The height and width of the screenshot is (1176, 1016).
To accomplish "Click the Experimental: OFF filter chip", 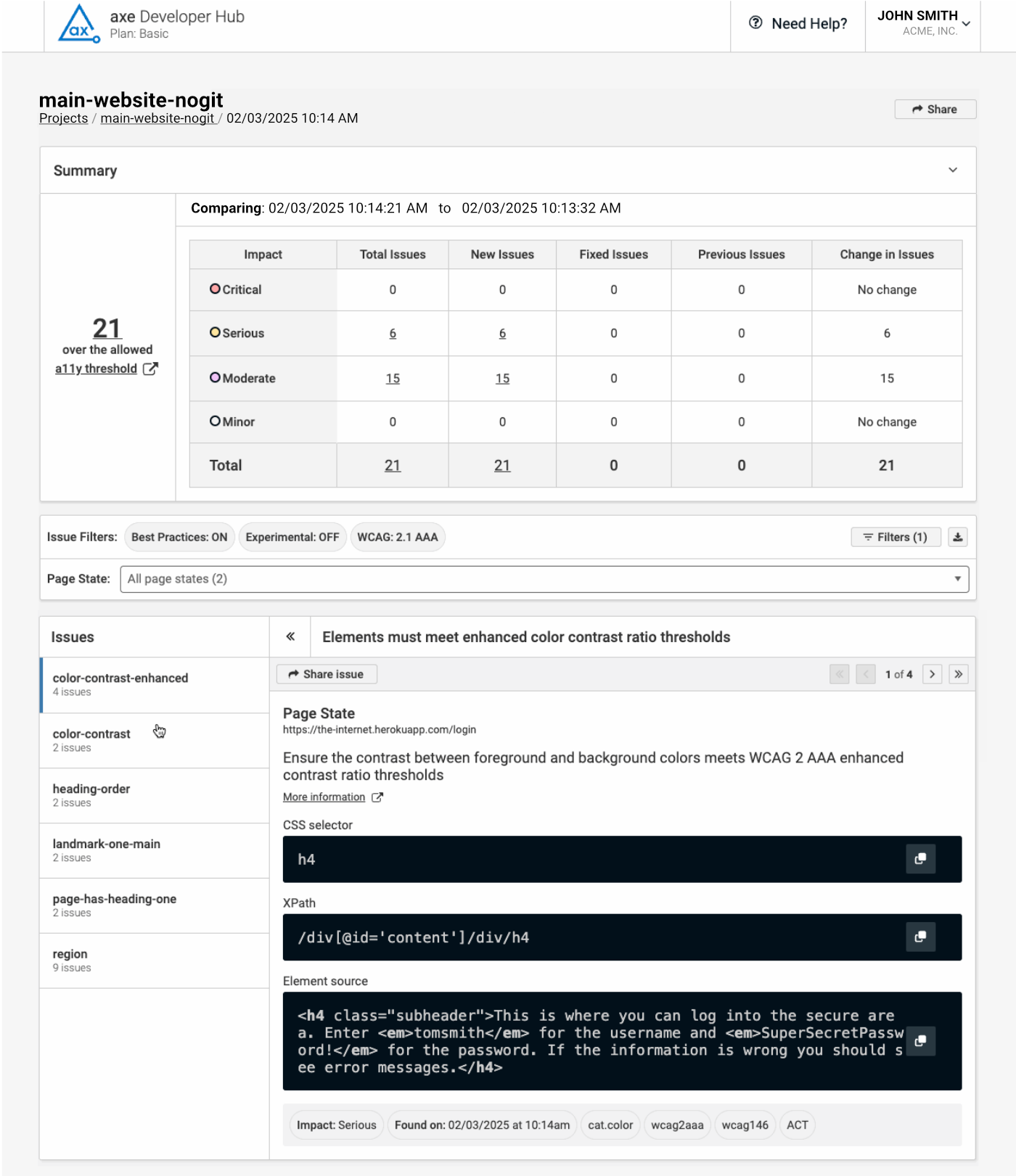I will coord(292,537).
